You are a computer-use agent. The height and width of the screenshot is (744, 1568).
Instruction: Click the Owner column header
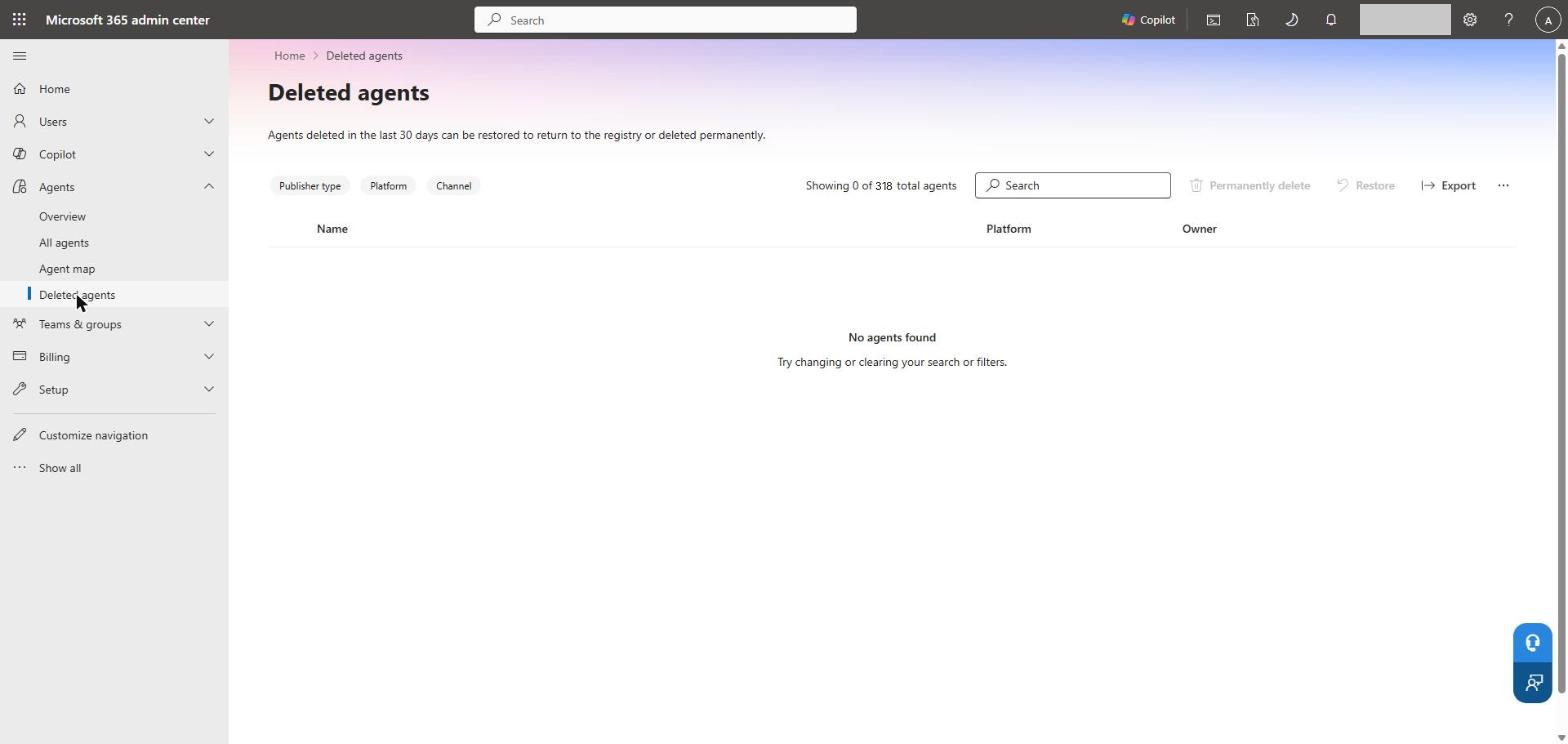click(1199, 229)
